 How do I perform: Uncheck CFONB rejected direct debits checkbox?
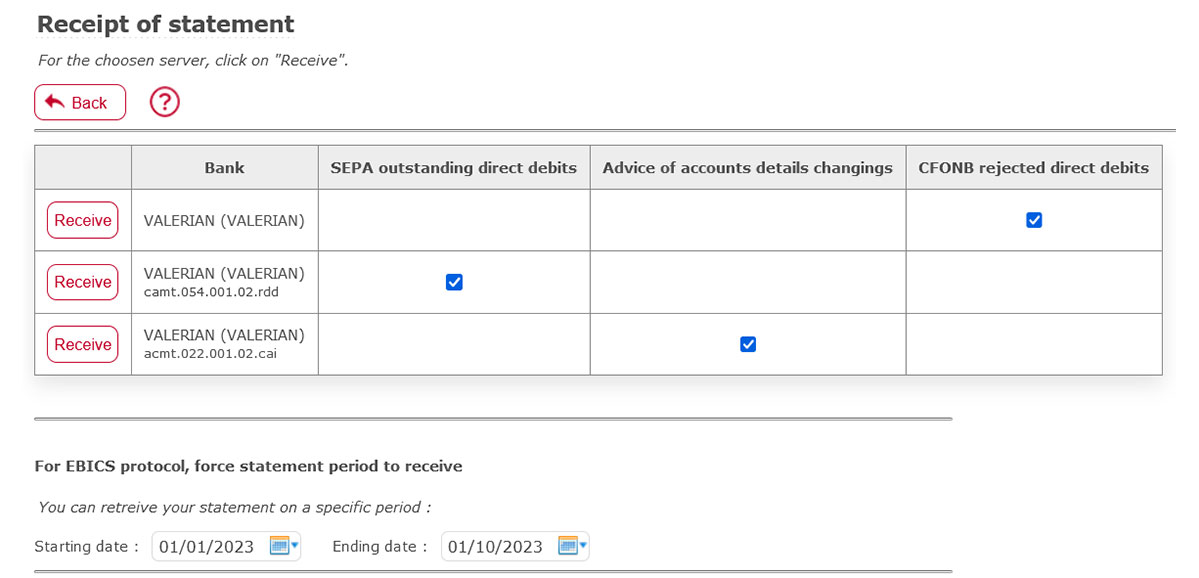click(1034, 220)
